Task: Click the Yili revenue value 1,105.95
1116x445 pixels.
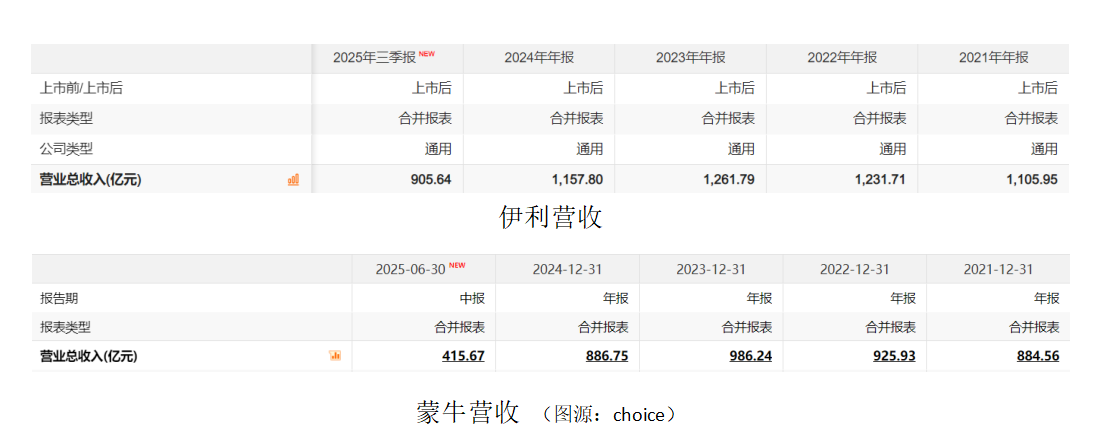Action: click(x=1032, y=180)
